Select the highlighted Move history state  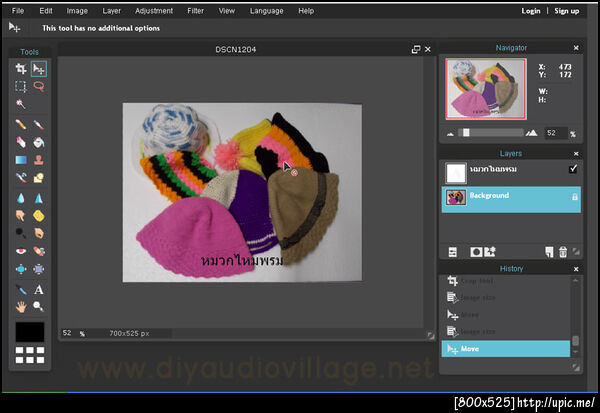(505, 349)
